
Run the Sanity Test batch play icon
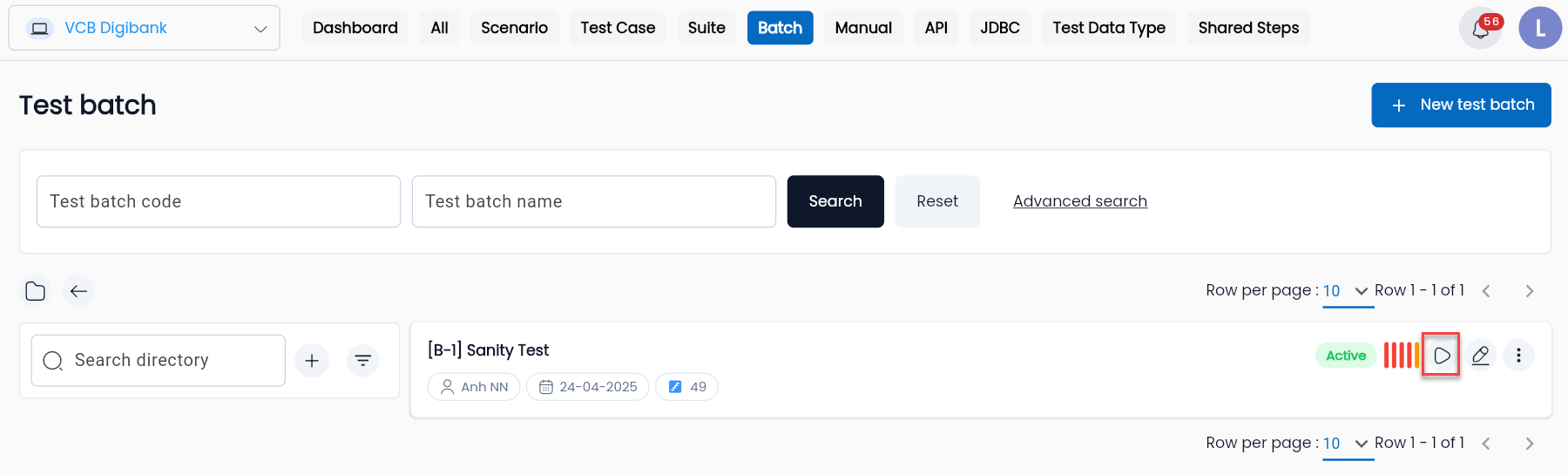tap(1442, 356)
